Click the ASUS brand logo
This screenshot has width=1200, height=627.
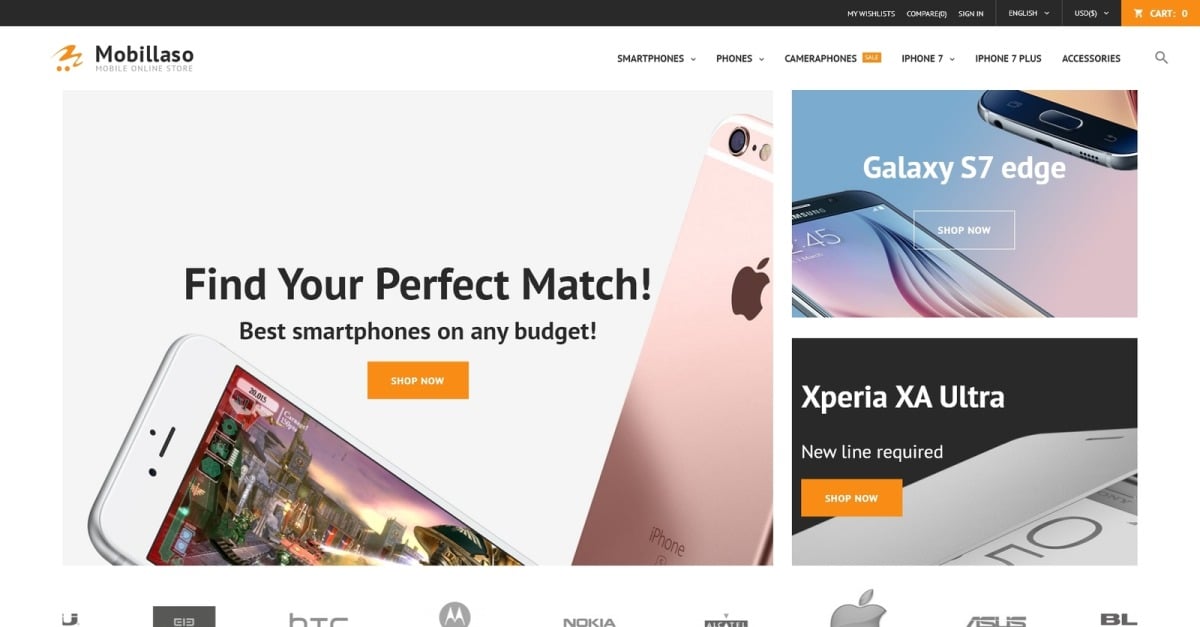coord(996,621)
